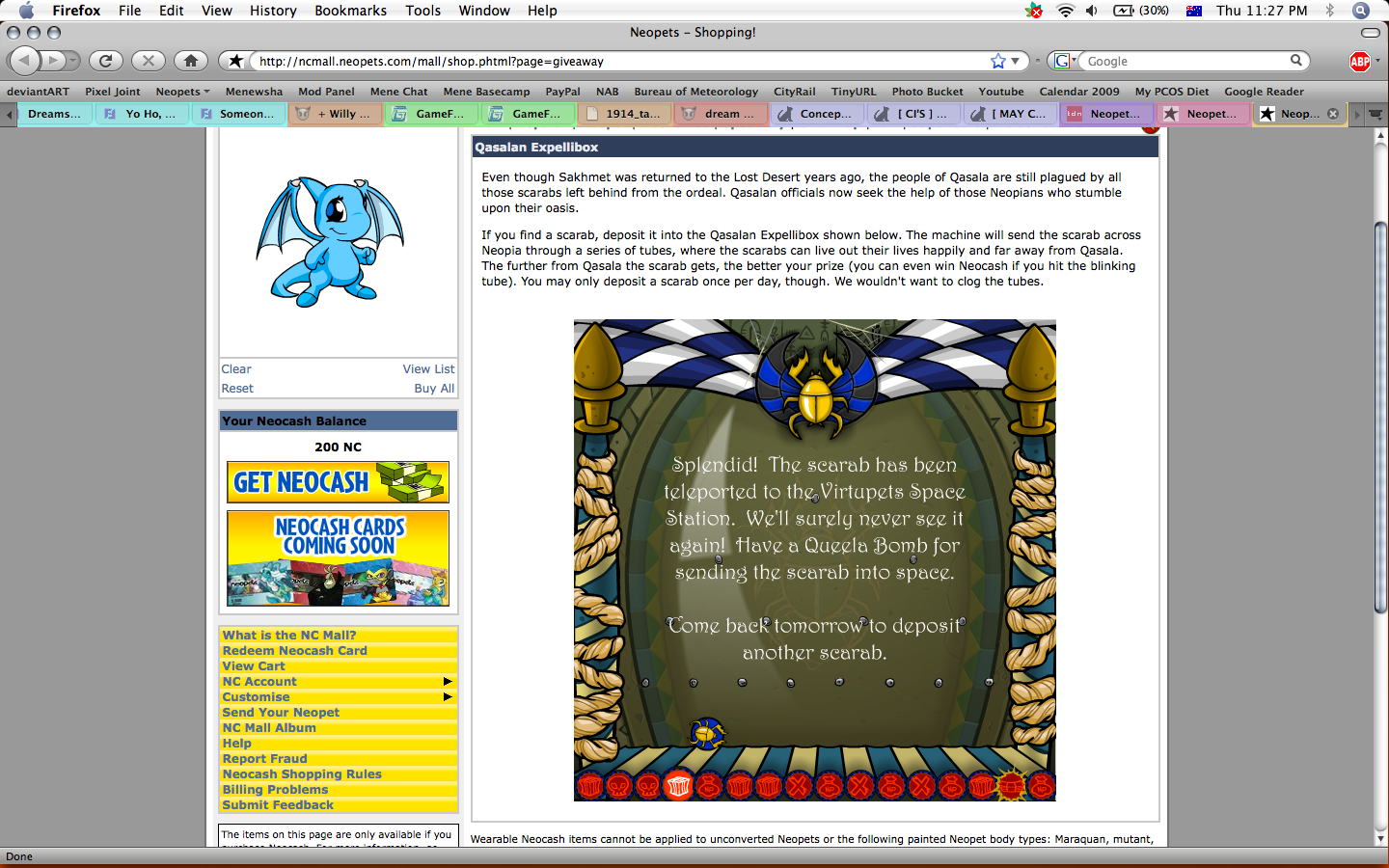
Task: Expand the NC Account submenu arrow
Action: (448, 682)
